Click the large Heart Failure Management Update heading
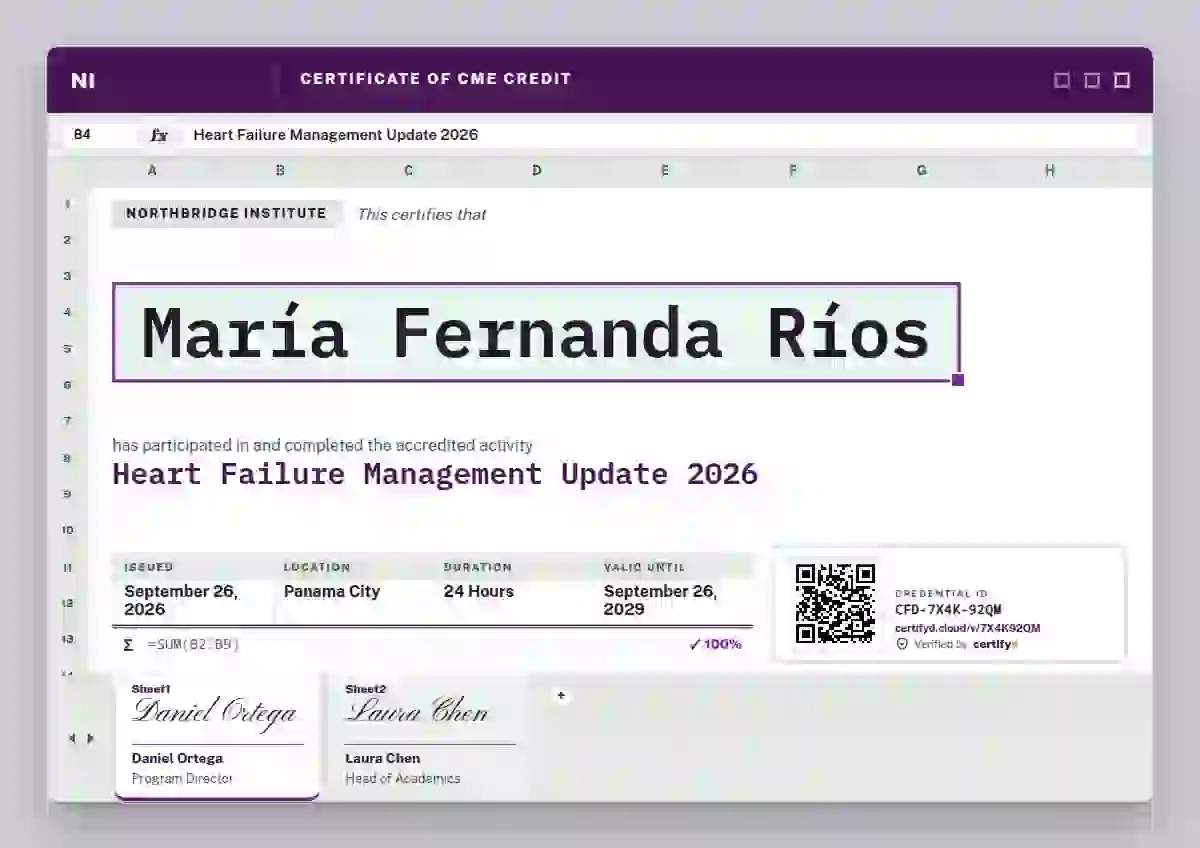 click(435, 474)
